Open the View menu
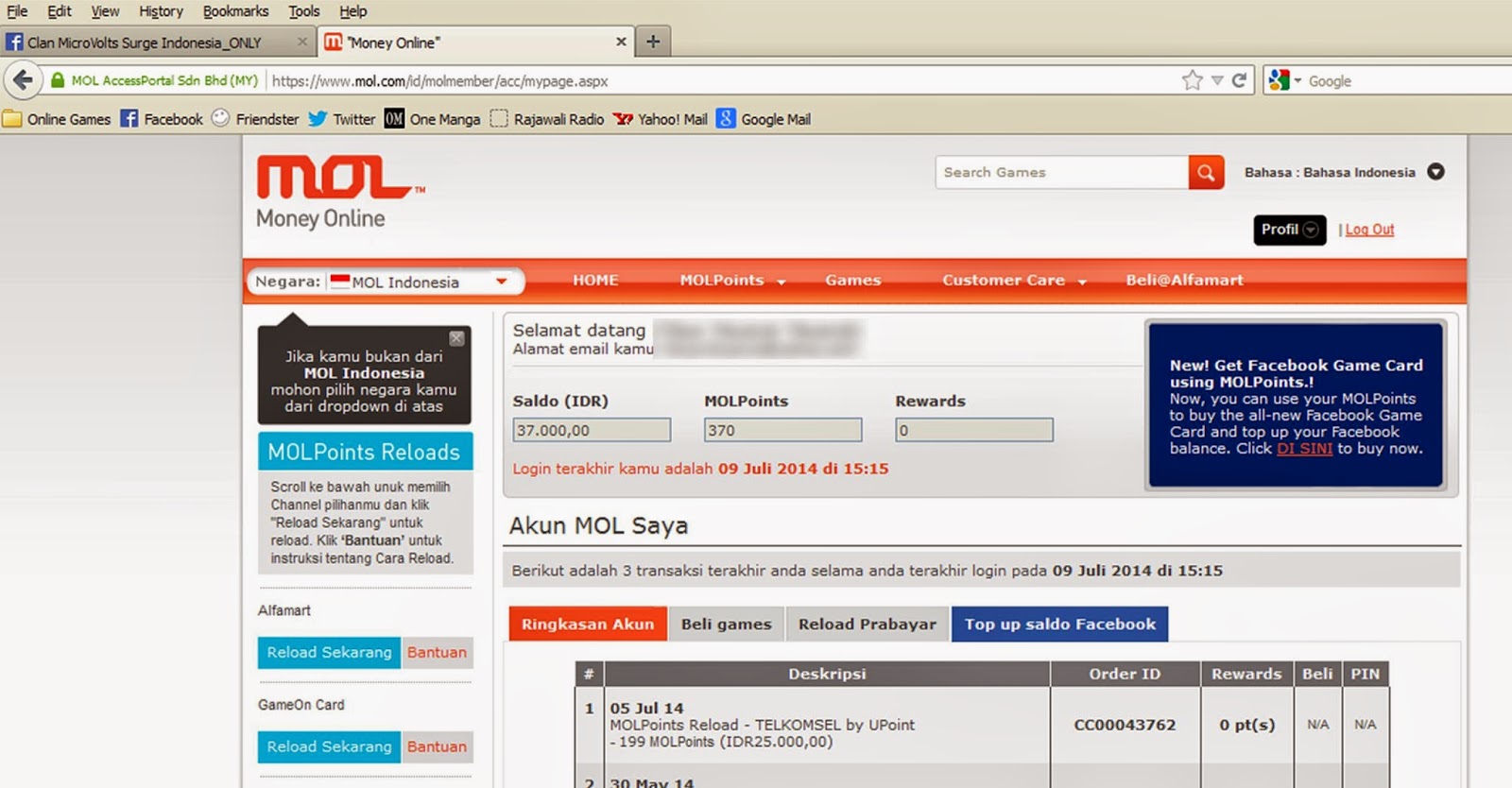 105,11
